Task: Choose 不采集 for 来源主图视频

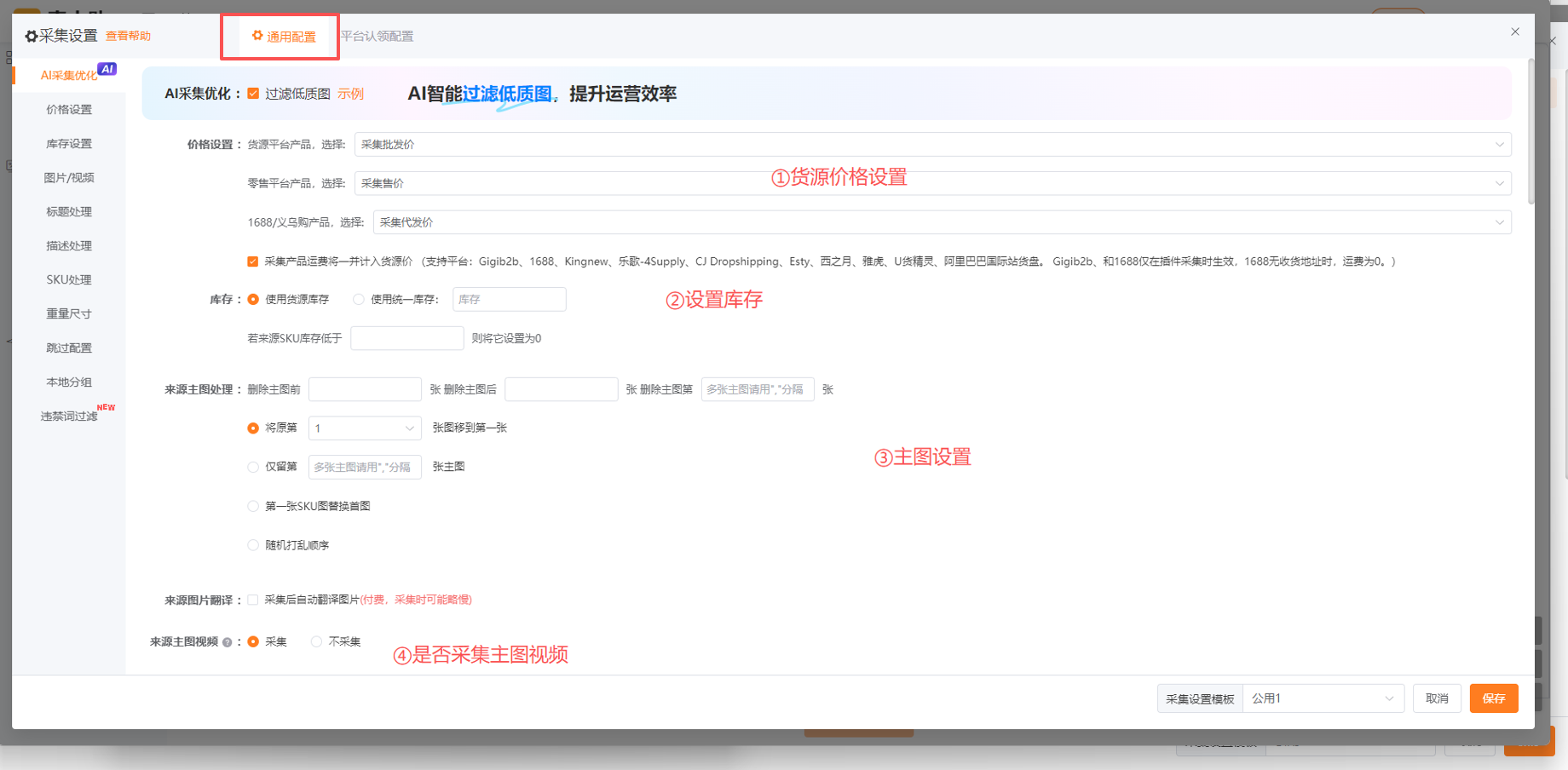Action: point(316,641)
